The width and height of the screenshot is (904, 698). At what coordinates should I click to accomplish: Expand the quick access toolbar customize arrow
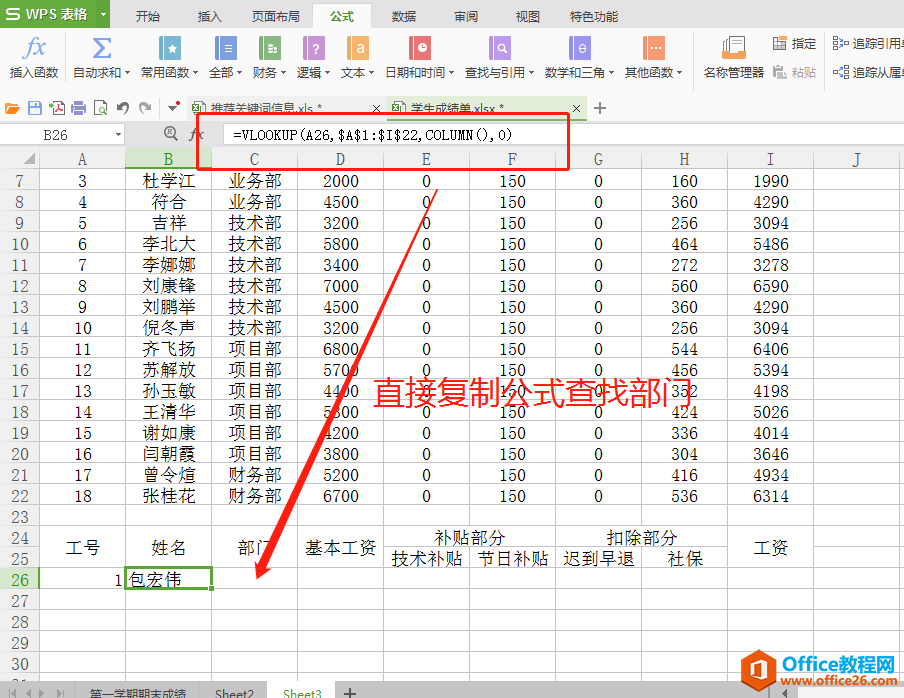(x=172, y=107)
